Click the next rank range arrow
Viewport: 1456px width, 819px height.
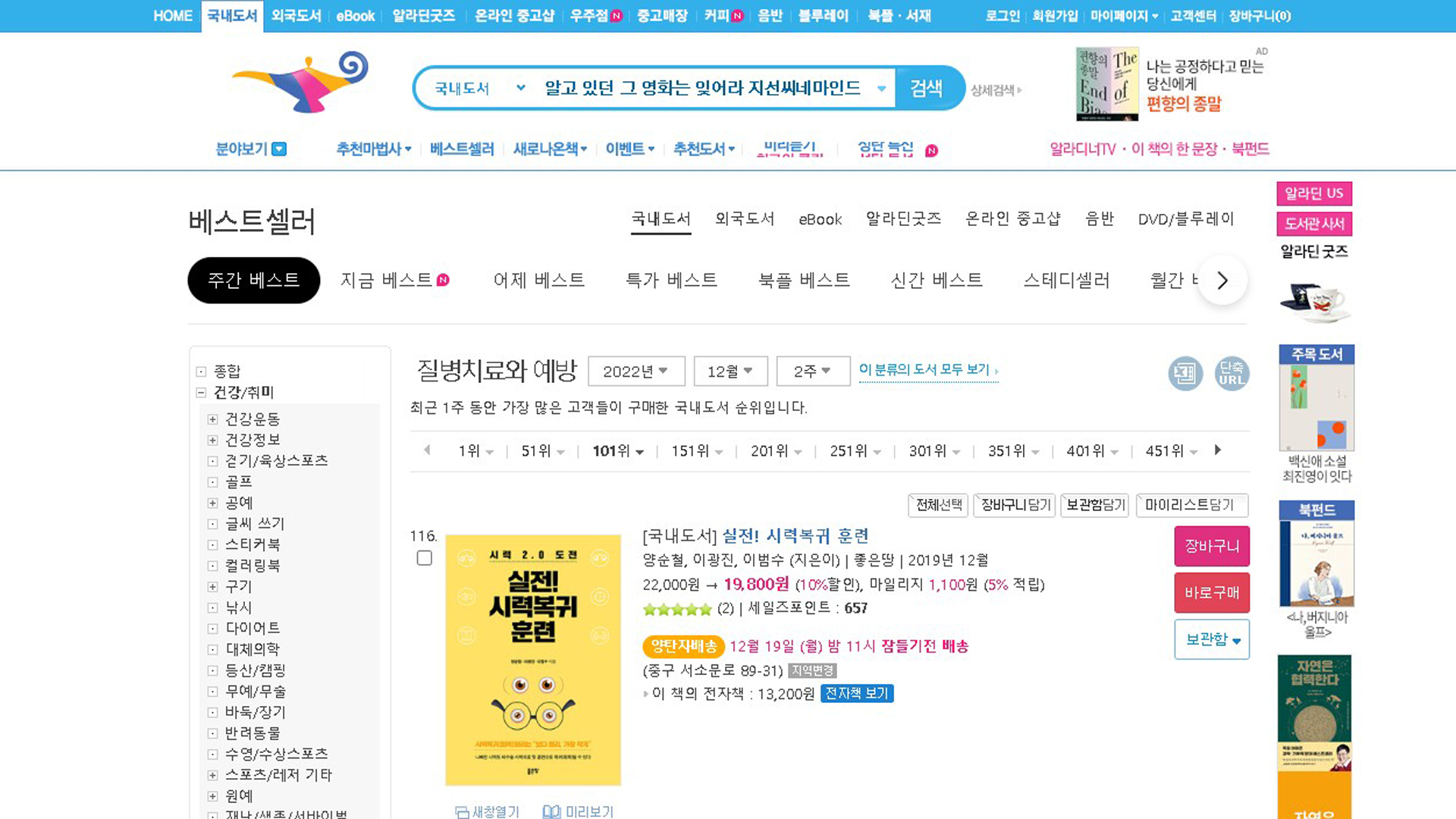1218,450
